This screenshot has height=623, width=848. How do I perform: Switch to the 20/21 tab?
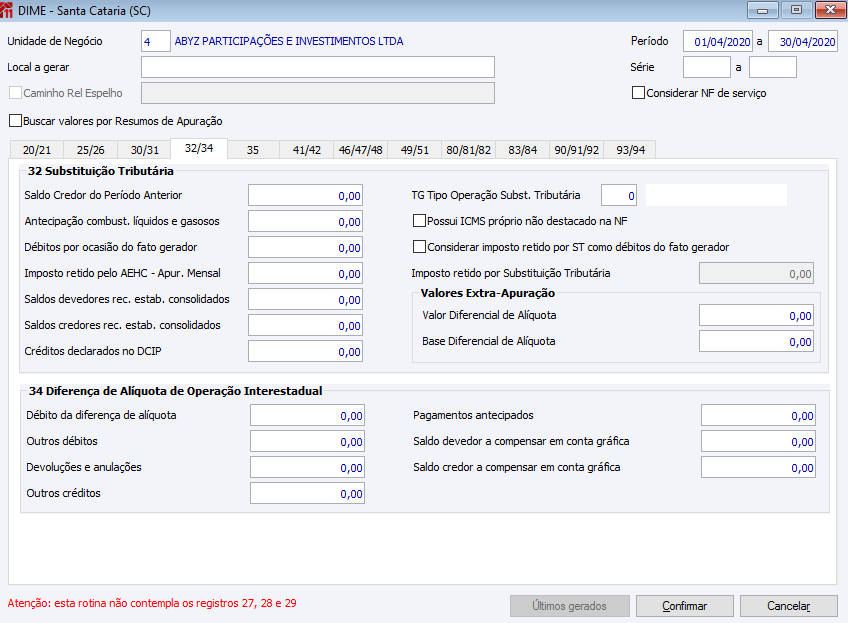coord(37,150)
